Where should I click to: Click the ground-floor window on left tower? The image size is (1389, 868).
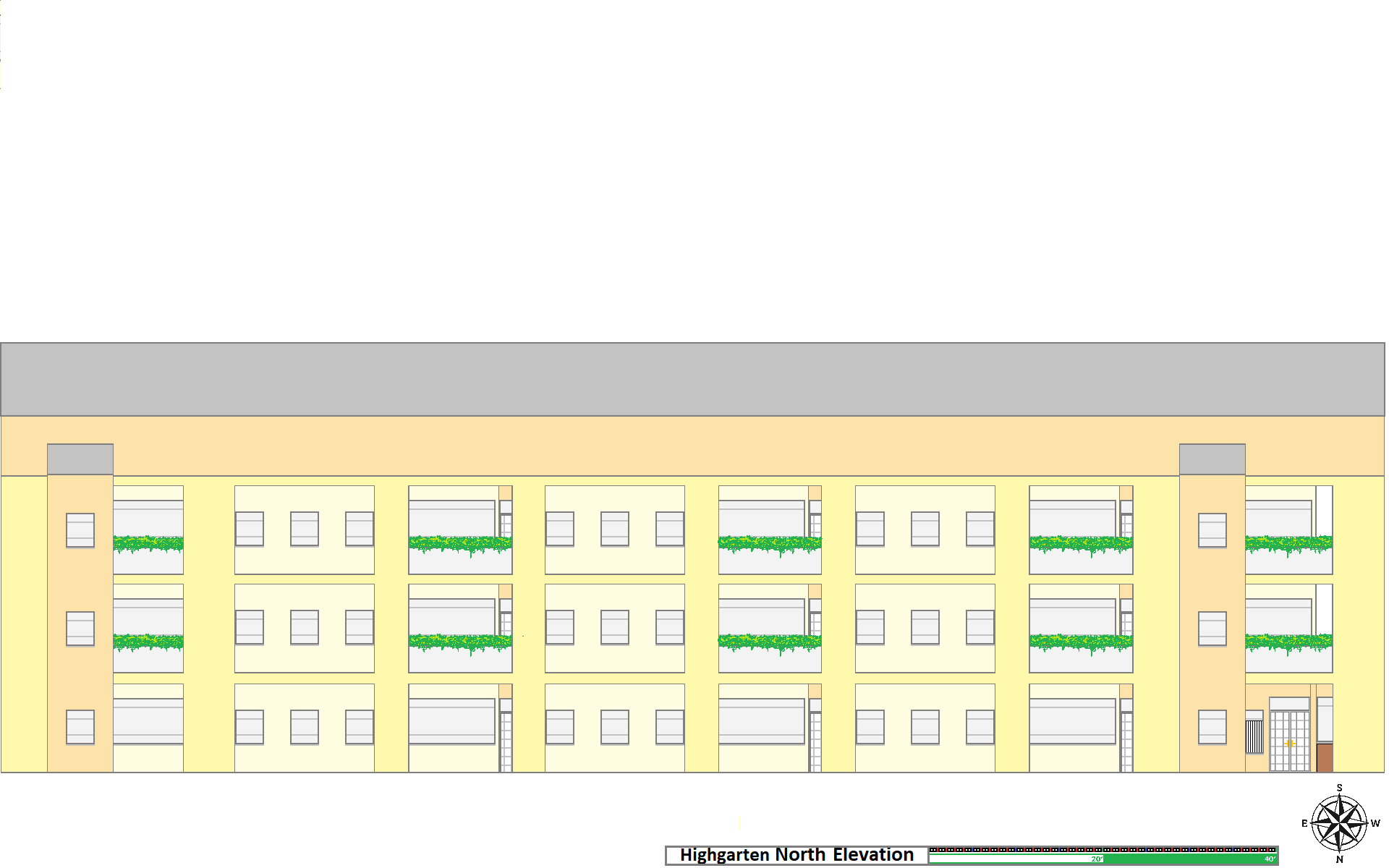80,727
